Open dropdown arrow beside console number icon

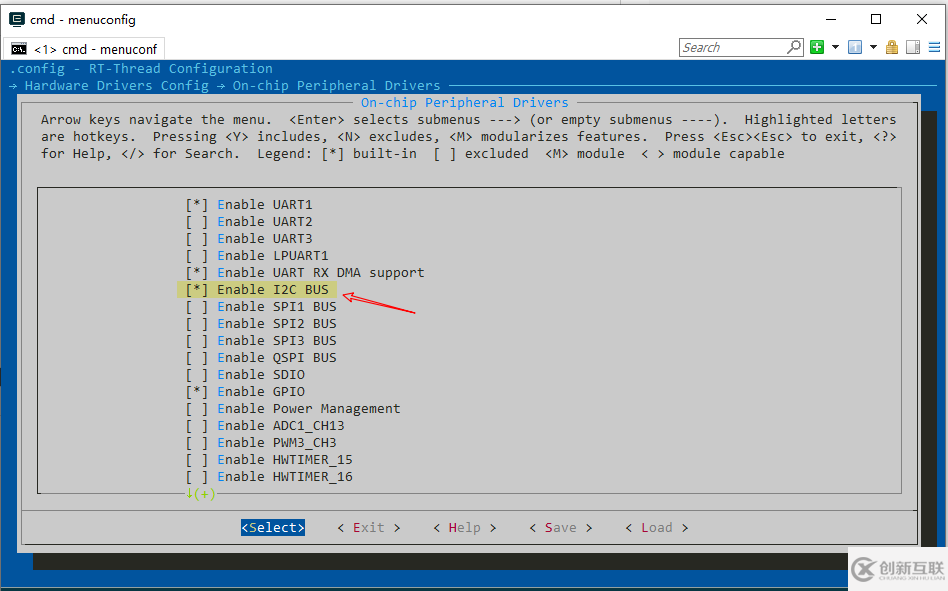pos(873,47)
